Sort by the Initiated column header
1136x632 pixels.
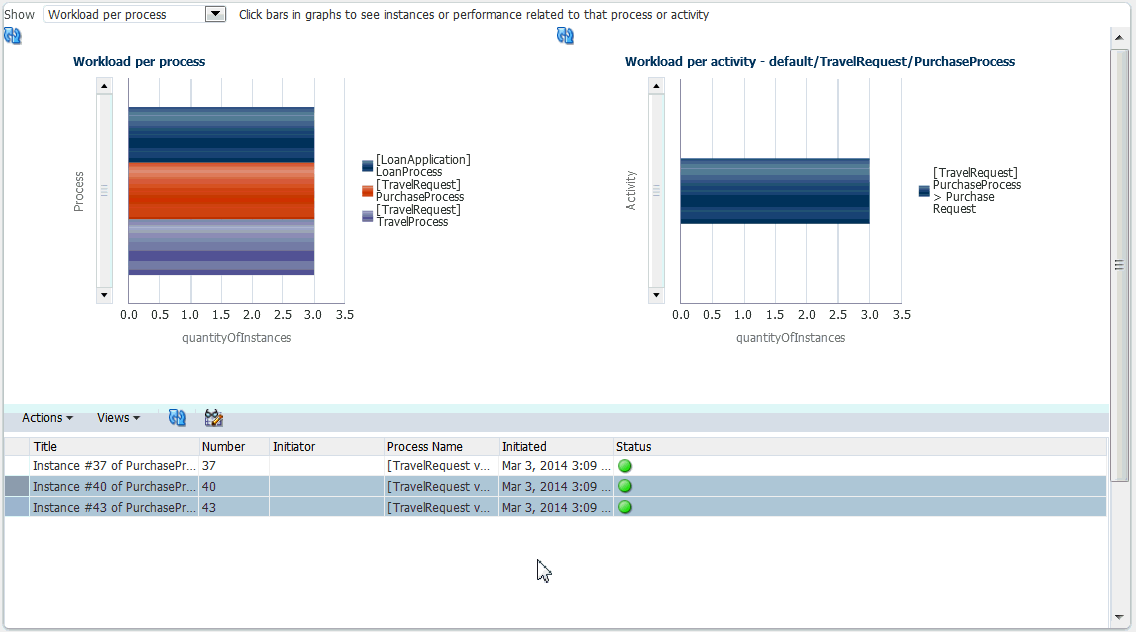(x=556, y=446)
